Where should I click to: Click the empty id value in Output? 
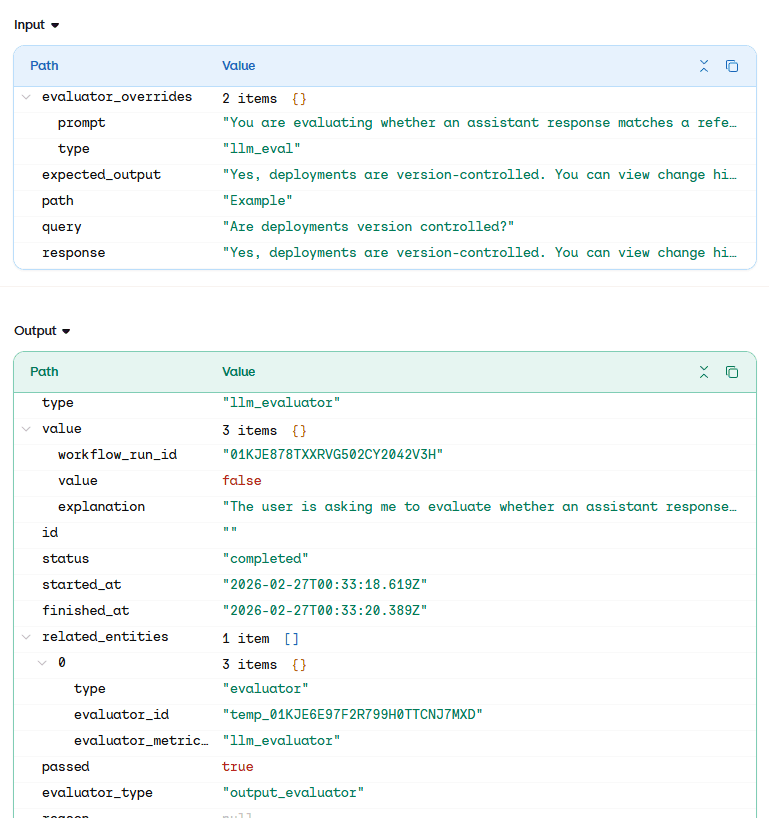[x=230, y=531]
